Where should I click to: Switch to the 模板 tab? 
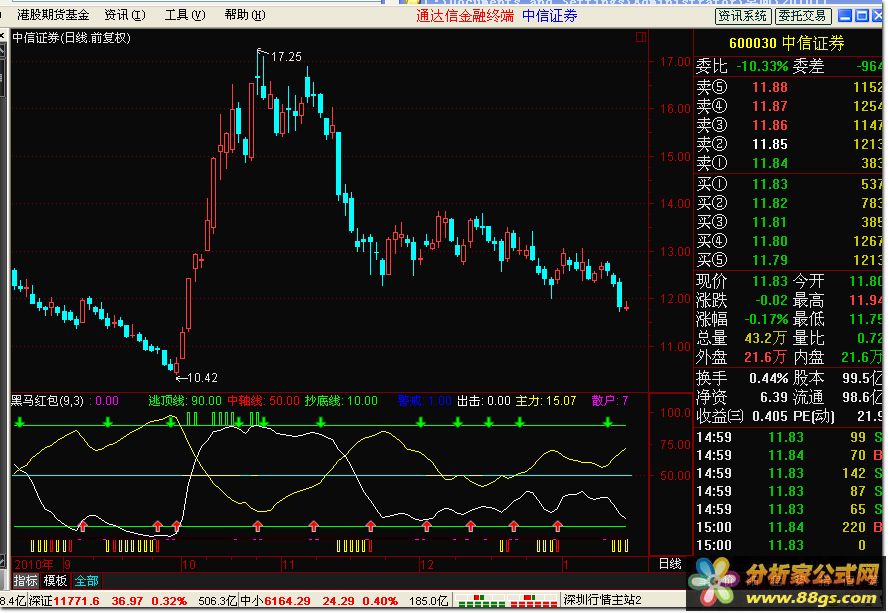[56, 581]
